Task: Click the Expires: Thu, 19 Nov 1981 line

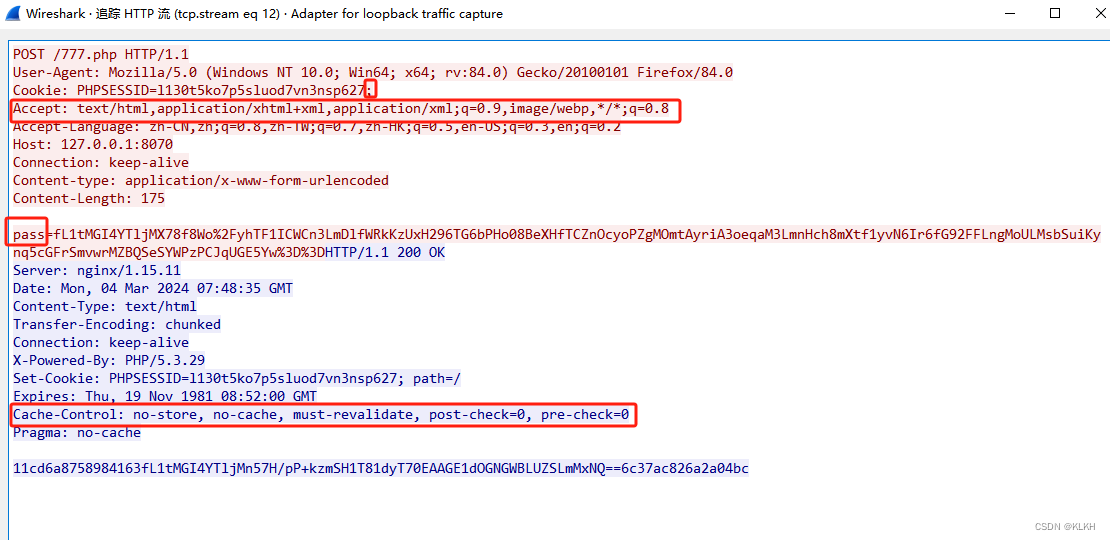Action: pos(165,396)
